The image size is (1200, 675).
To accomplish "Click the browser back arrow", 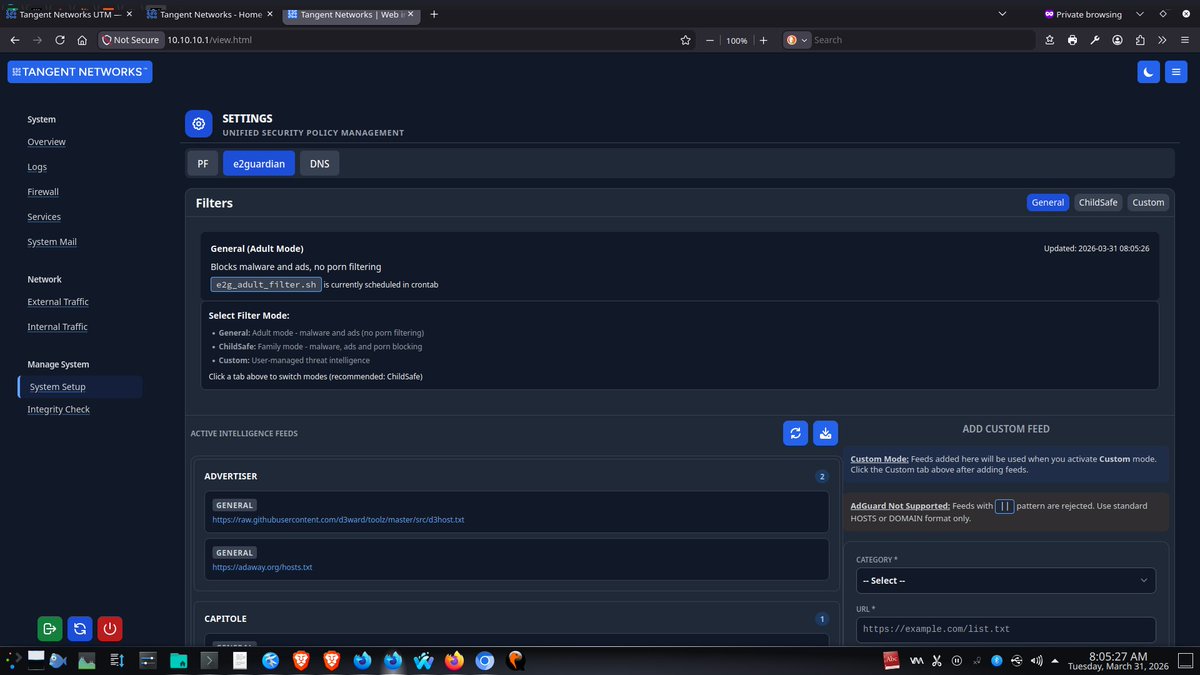I will coord(15,40).
